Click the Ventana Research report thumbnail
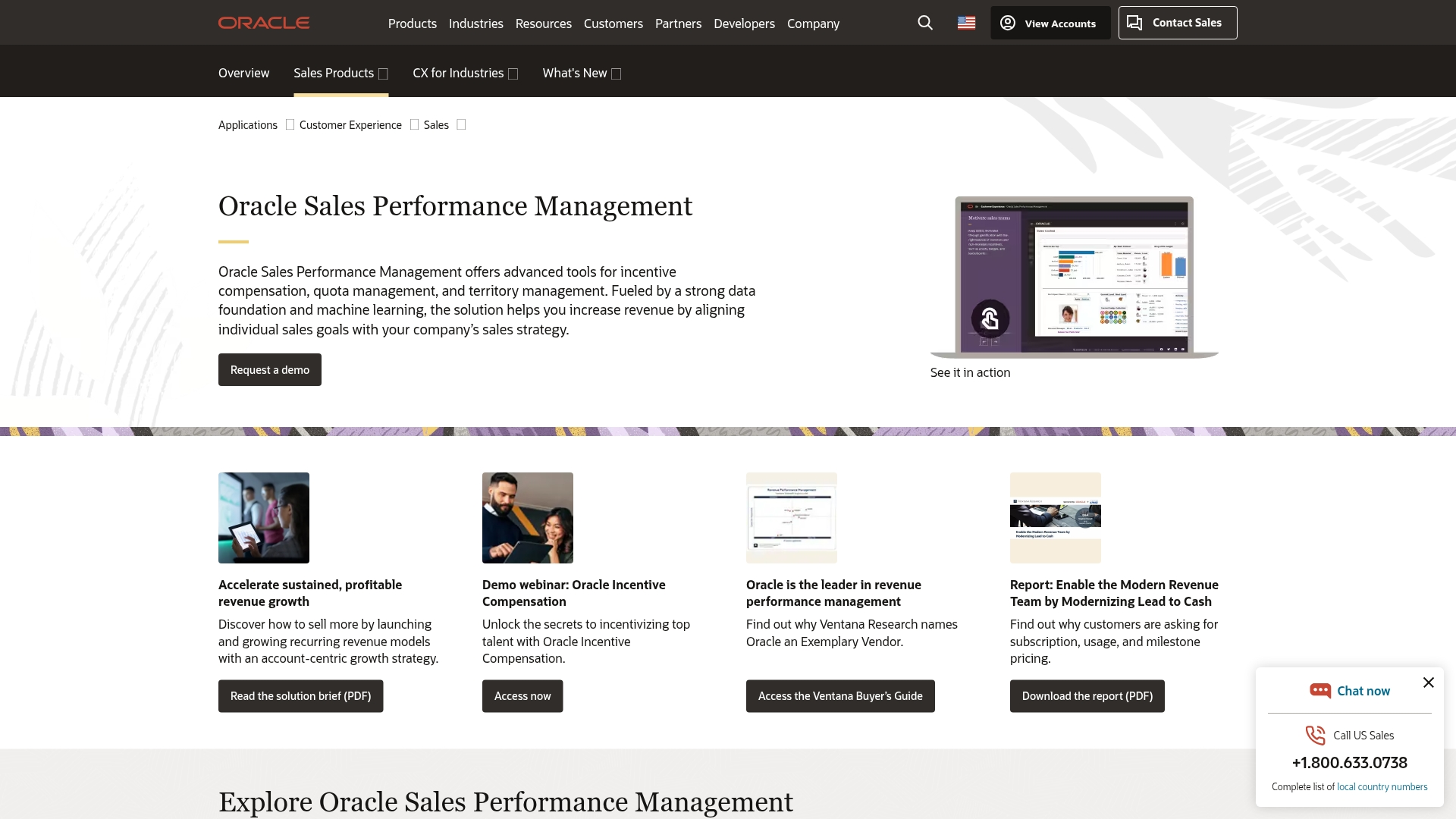This screenshot has height=819, width=1456. pos(791,517)
